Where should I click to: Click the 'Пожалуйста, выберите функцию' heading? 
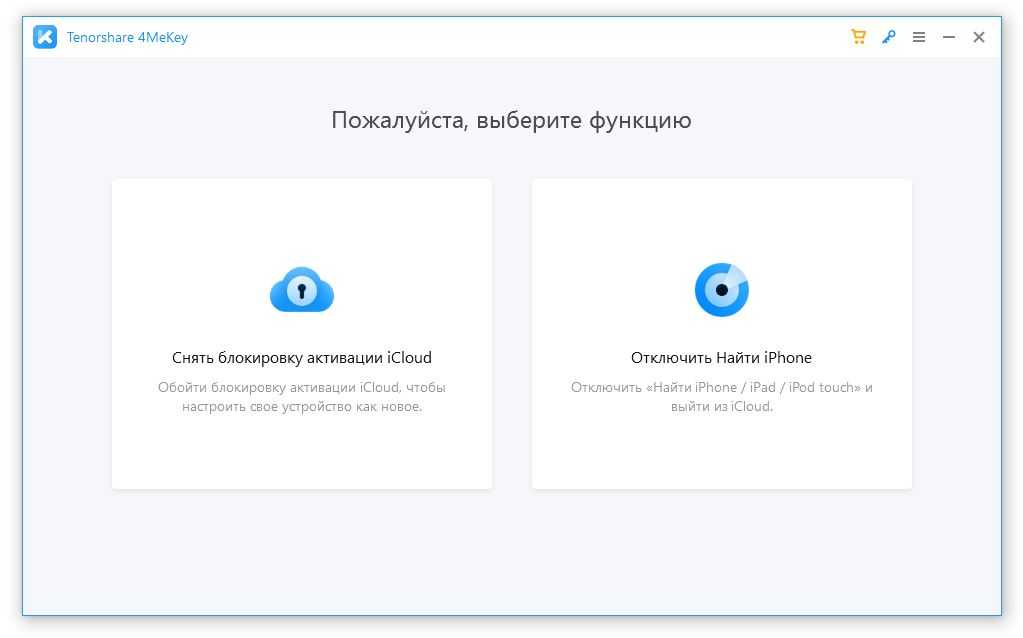coord(512,121)
